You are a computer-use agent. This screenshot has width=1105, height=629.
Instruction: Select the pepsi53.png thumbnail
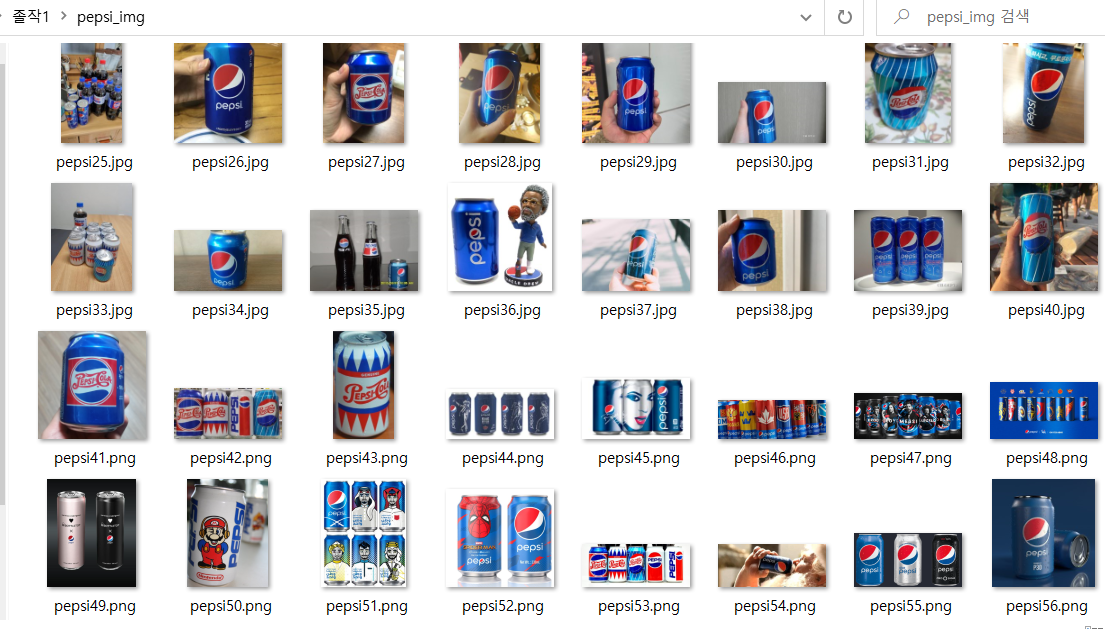click(x=636, y=565)
